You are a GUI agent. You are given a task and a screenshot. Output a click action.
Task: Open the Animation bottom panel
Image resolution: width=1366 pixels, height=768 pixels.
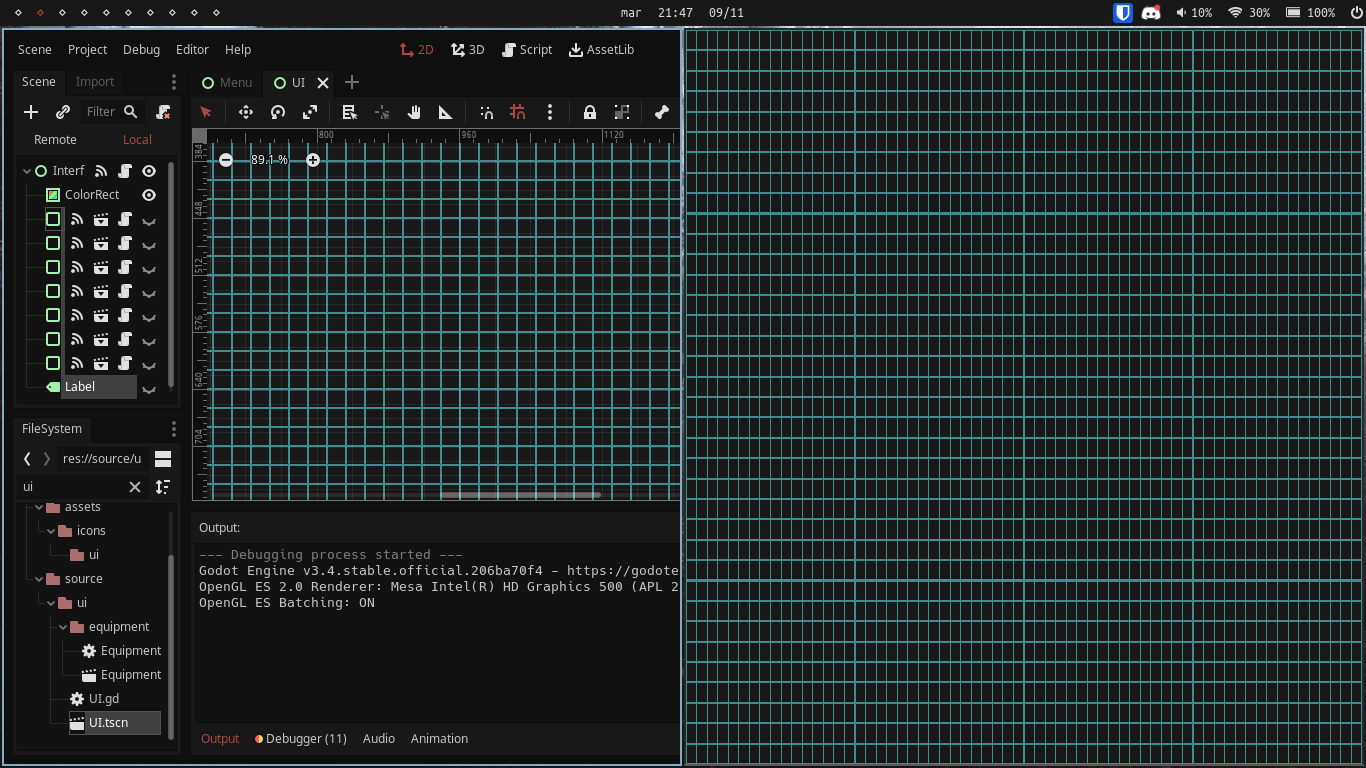439,739
